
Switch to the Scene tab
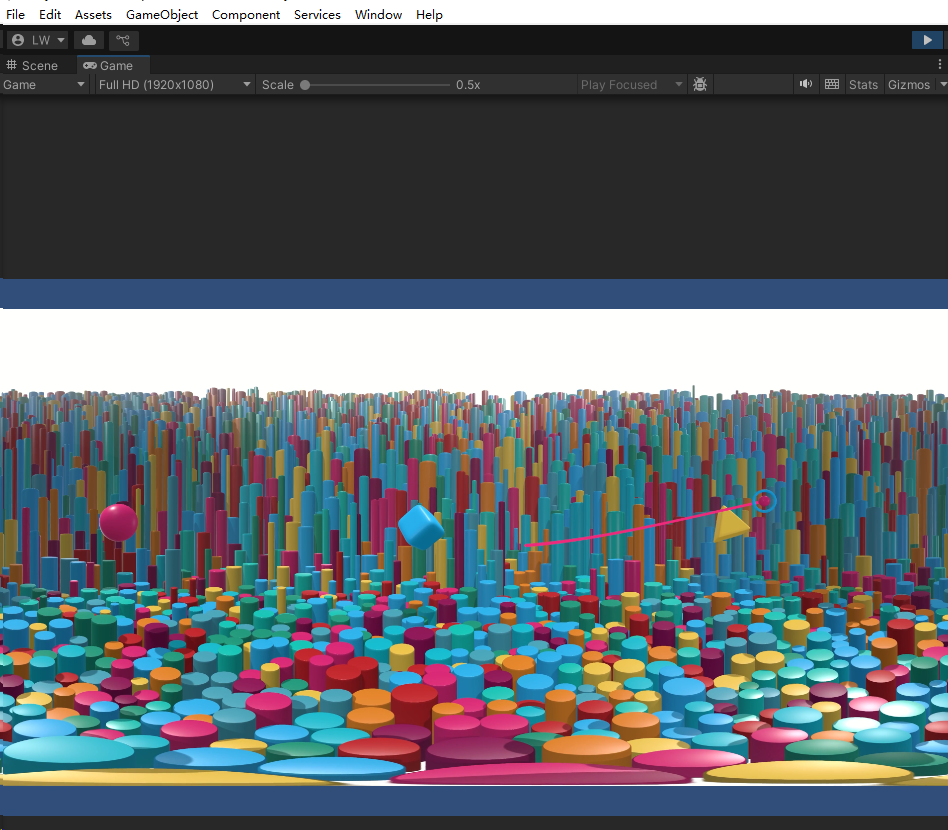coord(33,65)
